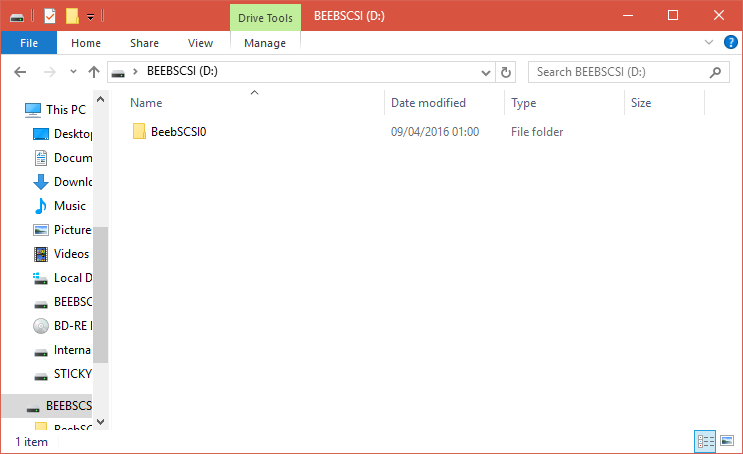Open Help with the question mark icon
This screenshot has width=743, height=454.
731,42
